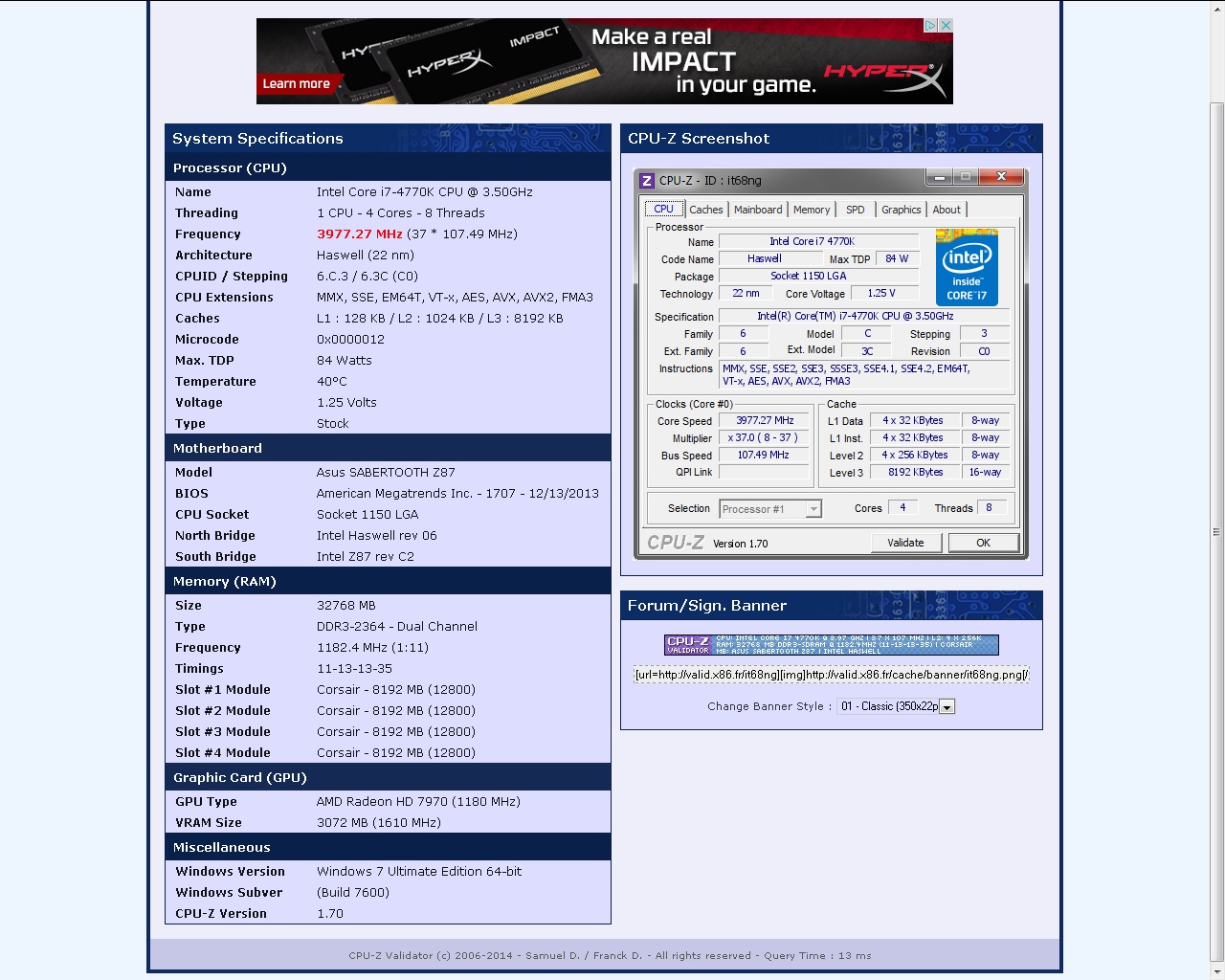Click the Memory (RAM) section header
1225x980 pixels.
[388, 581]
